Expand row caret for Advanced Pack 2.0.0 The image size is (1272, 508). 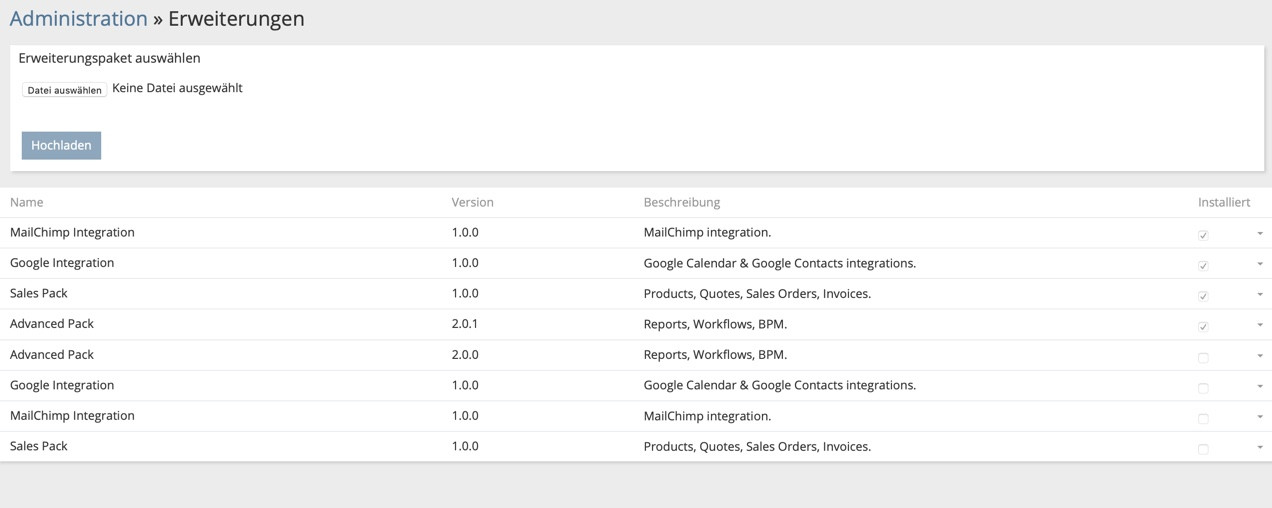pos(1259,356)
